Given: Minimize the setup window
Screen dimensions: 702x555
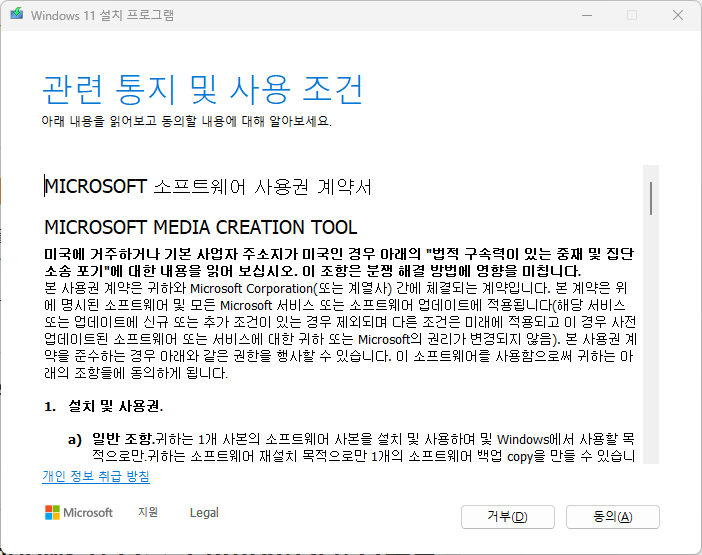Looking at the screenshot, I should pyautogui.click(x=587, y=15).
